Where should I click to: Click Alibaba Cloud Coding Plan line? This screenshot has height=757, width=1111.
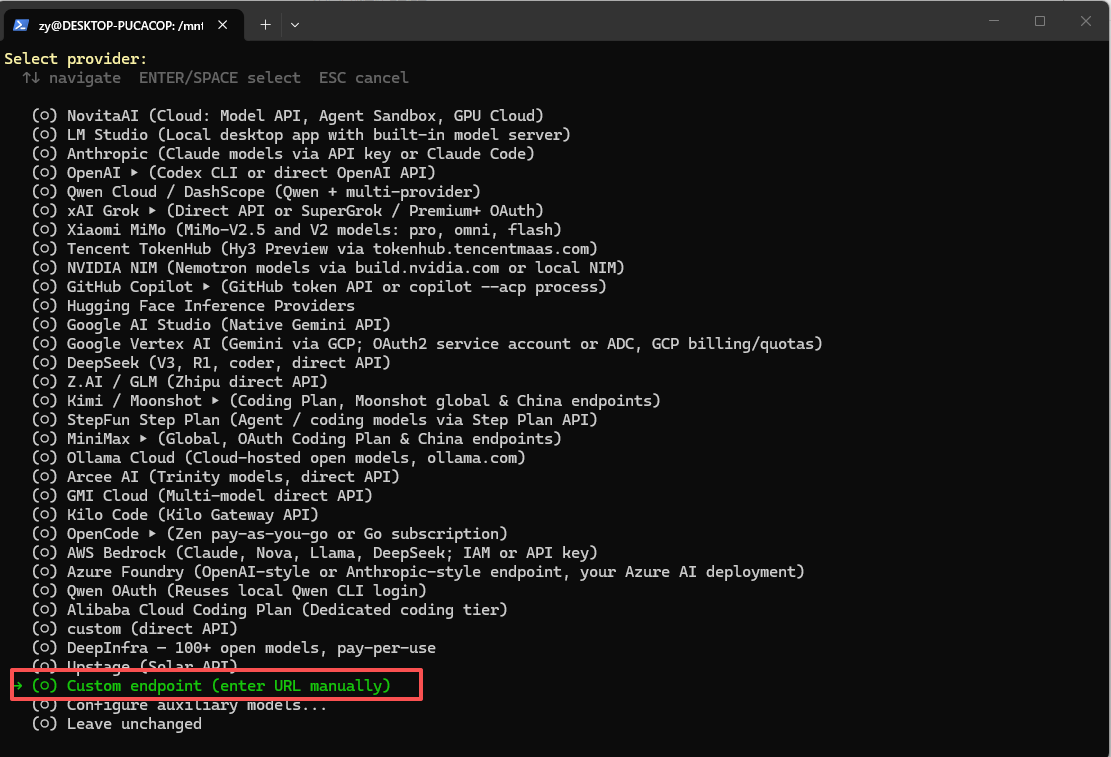click(x=270, y=610)
